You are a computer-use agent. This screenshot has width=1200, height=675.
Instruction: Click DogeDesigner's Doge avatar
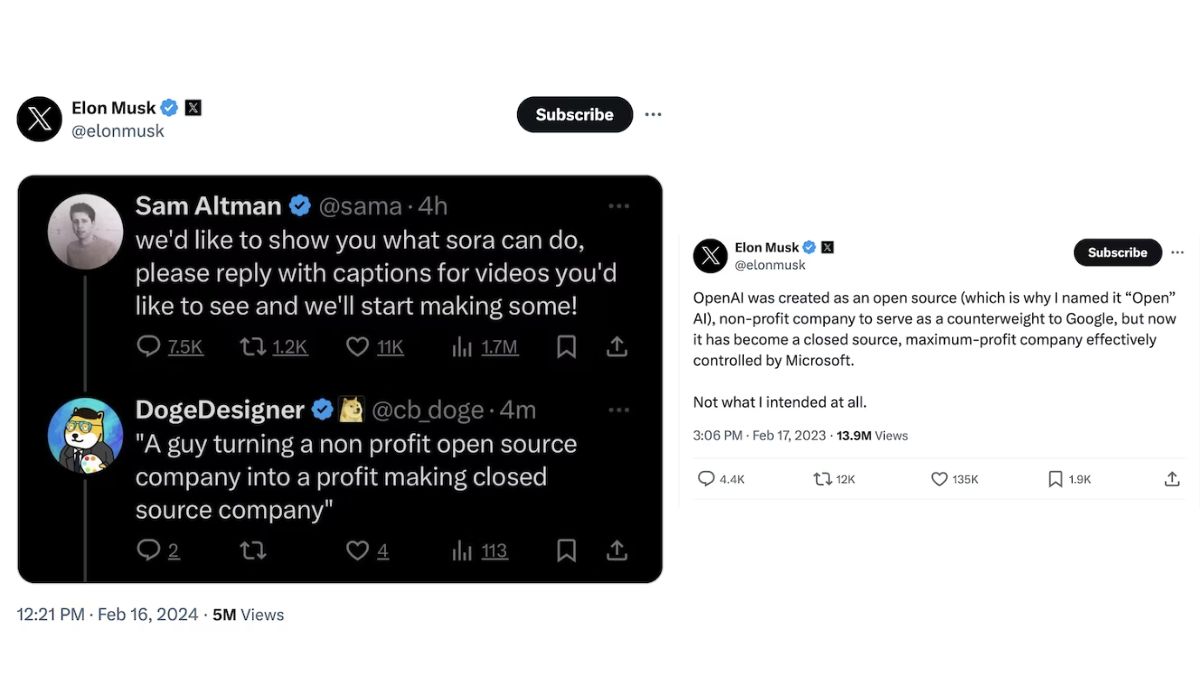pyautogui.click(x=85, y=435)
